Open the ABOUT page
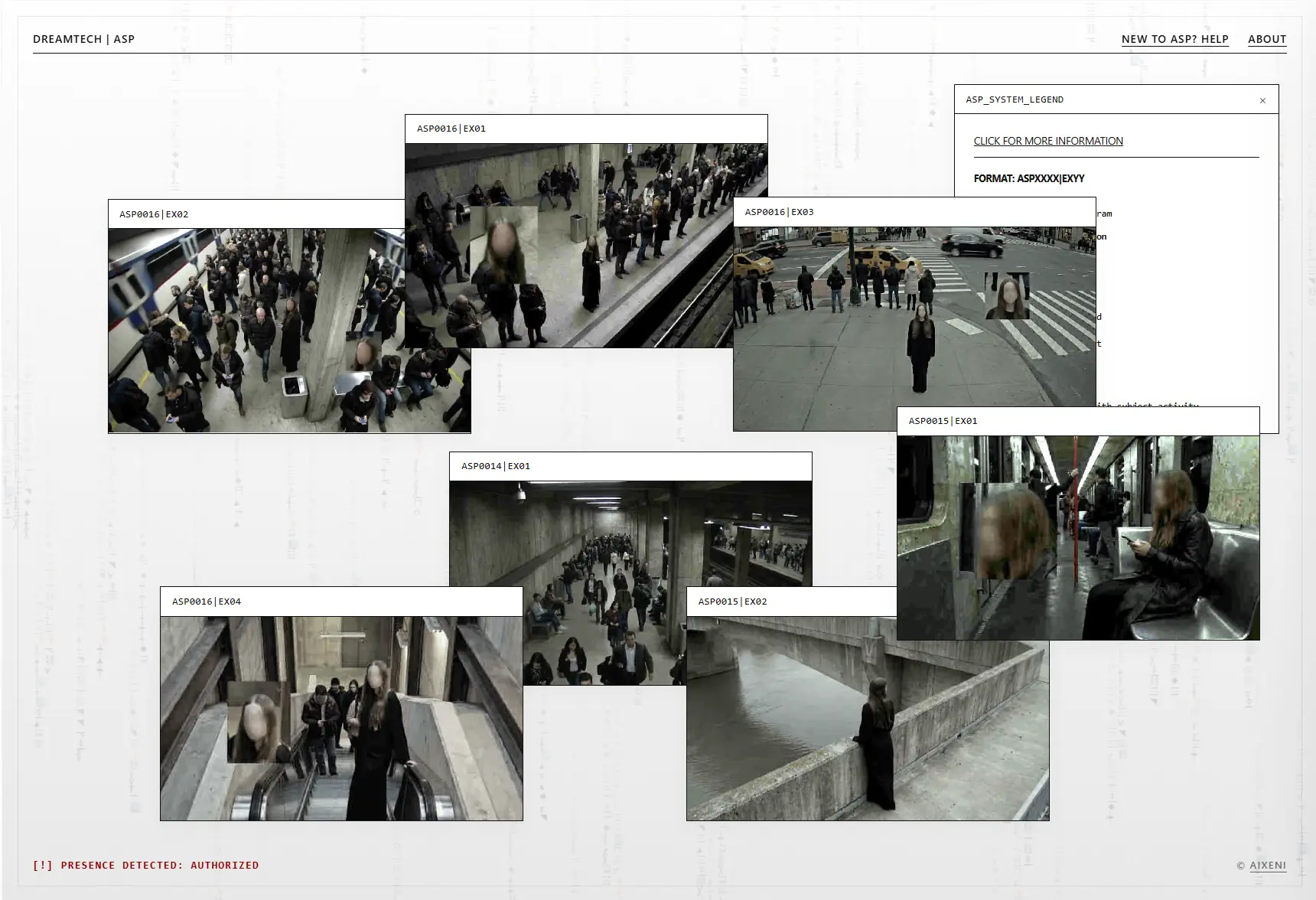1316x900 pixels. [x=1267, y=39]
